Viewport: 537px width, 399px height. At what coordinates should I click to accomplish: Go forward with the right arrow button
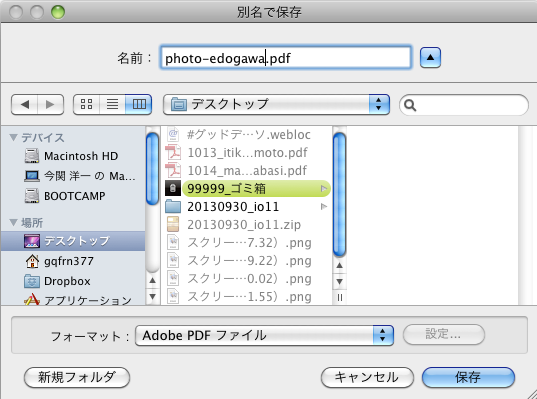click(50, 104)
